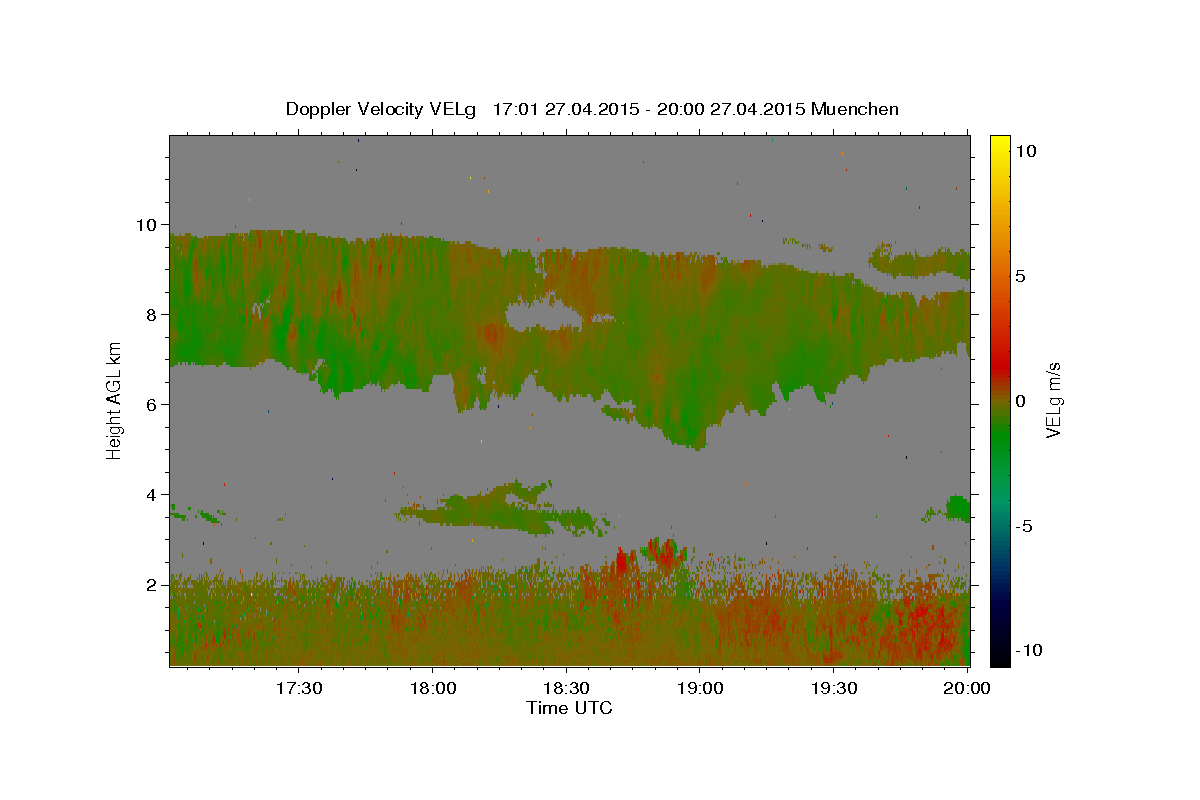Screen dimensions: 1200x800
Task: Click the 'Muenchen' location in the title
Action: (856, 109)
